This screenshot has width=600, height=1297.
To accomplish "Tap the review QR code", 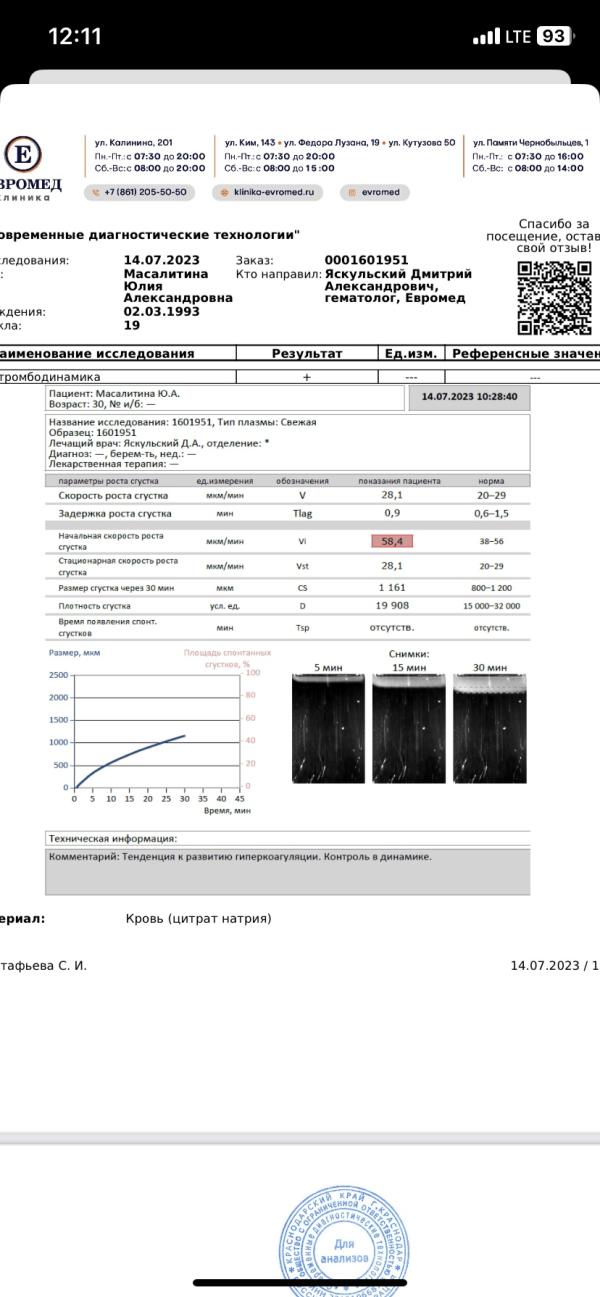I will 554,298.
